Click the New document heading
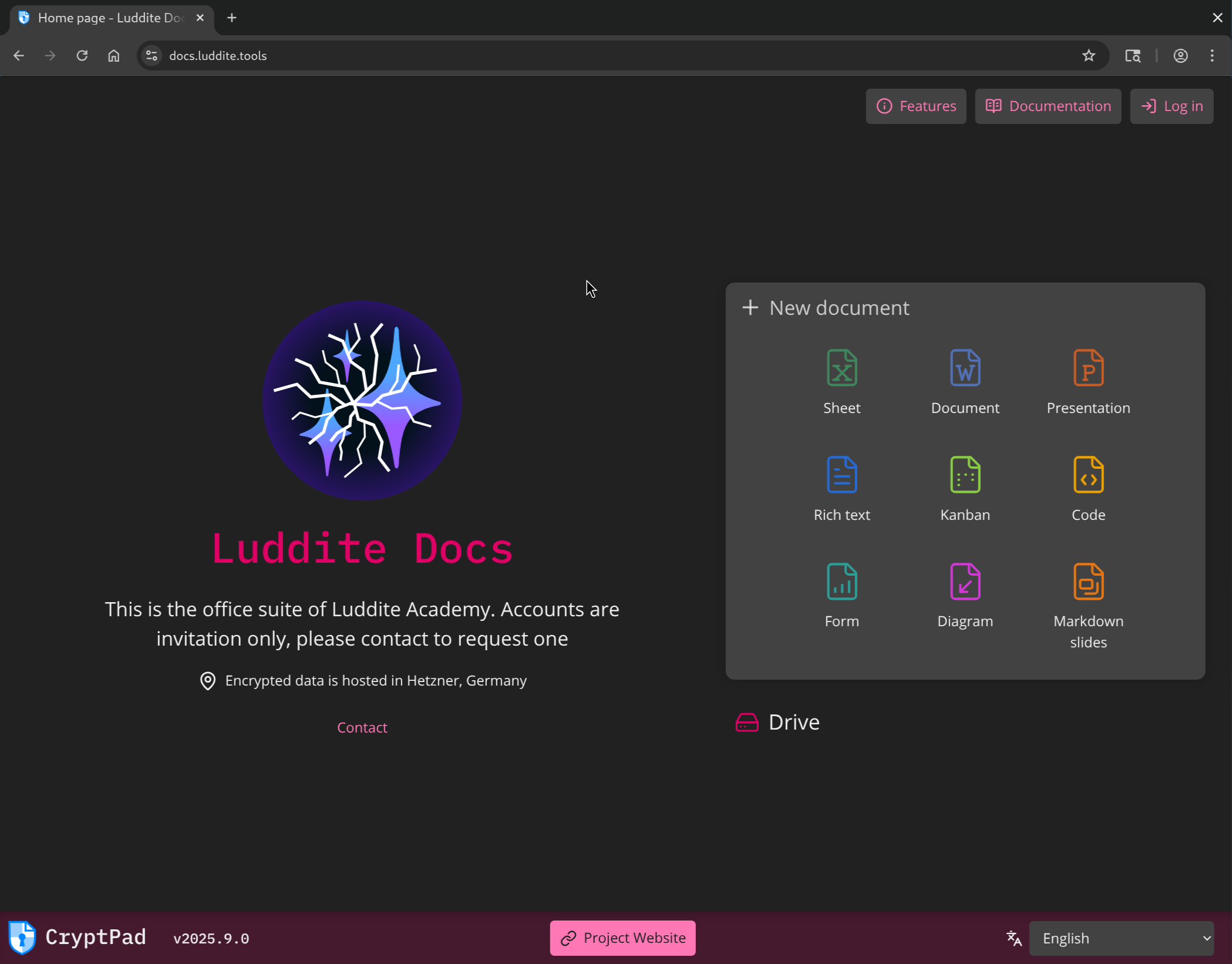 [x=839, y=308]
